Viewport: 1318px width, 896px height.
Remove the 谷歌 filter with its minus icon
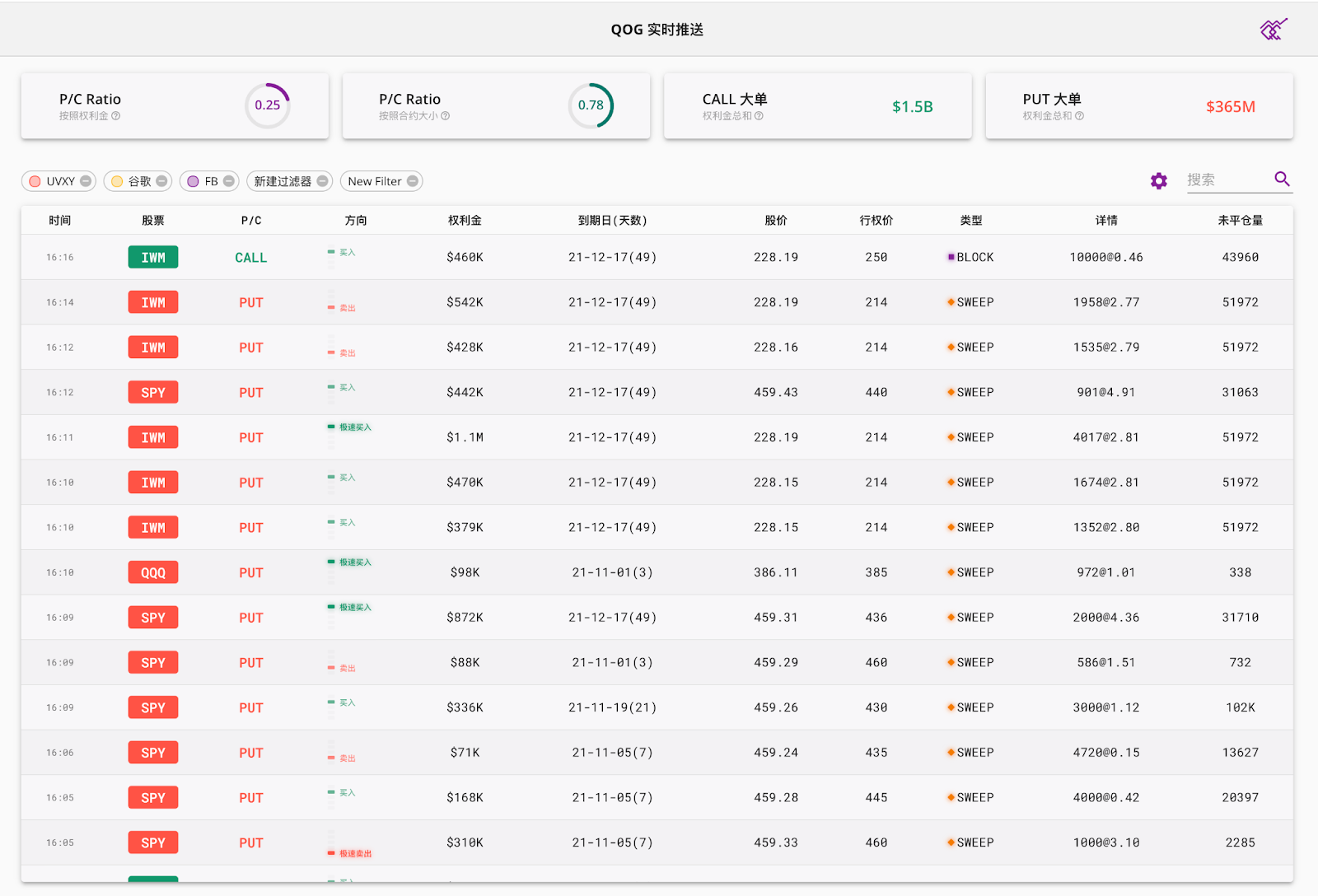(161, 181)
